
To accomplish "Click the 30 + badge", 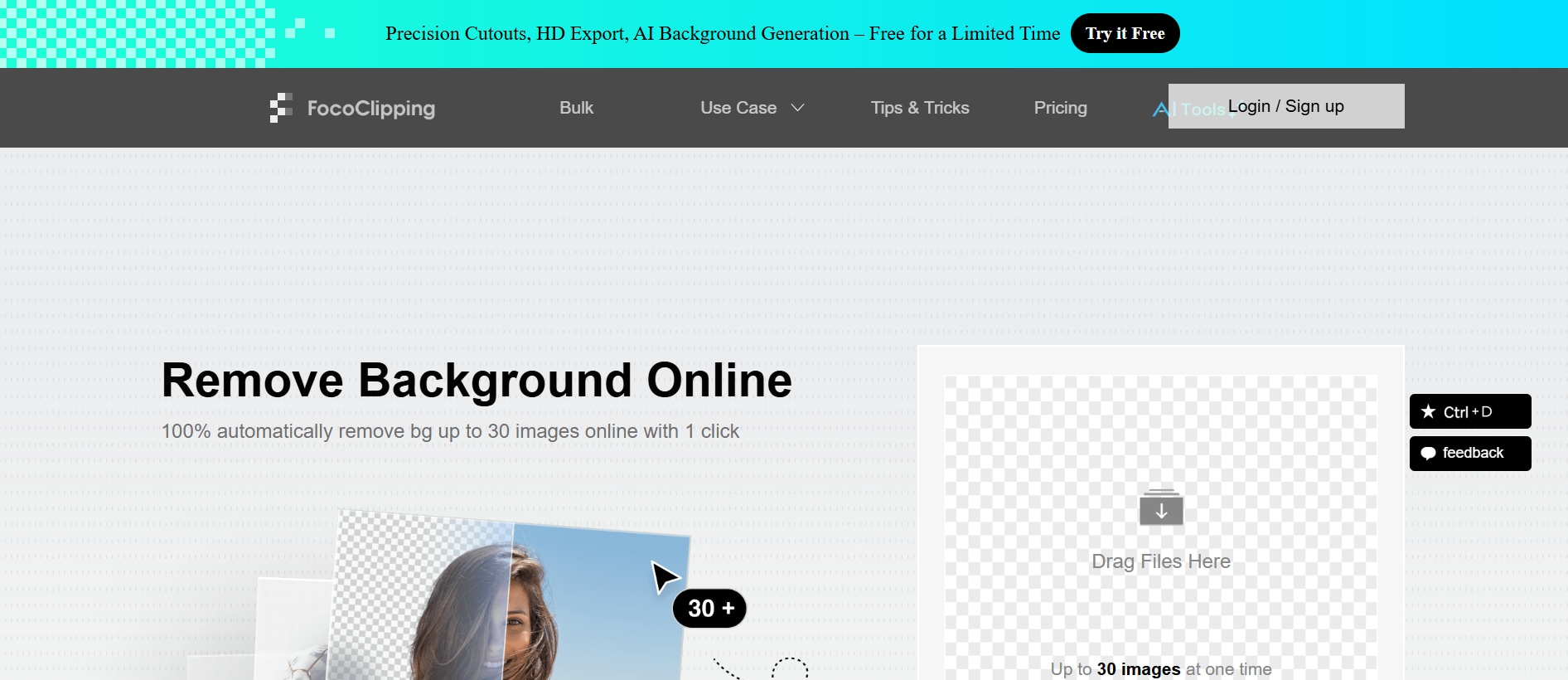I will [710, 609].
